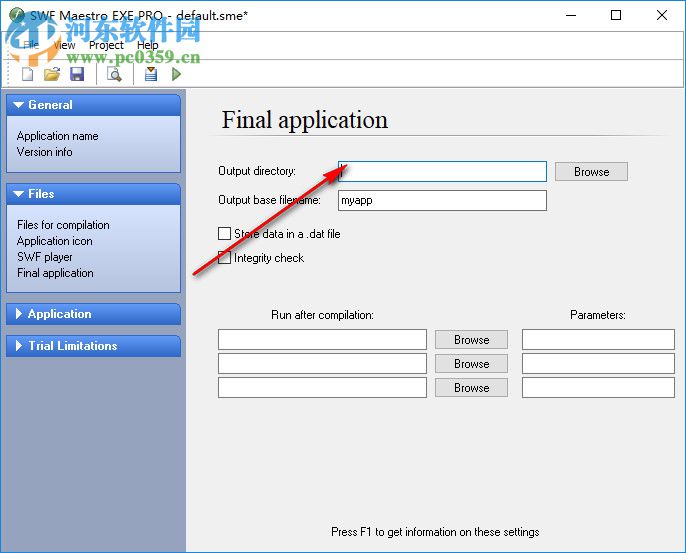This screenshot has height=553, width=686.
Task: Click first Run after compilation field
Action: tap(322, 340)
